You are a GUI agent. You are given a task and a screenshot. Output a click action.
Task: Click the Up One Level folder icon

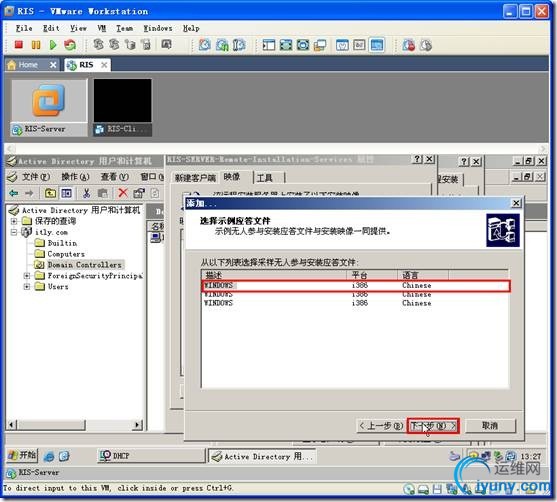click(50, 193)
